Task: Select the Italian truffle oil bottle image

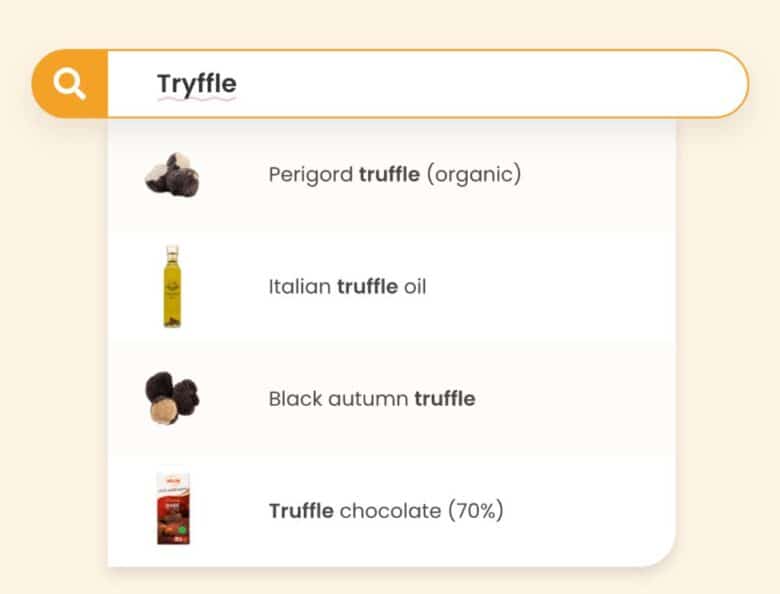Action: pyautogui.click(x=172, y=286)
